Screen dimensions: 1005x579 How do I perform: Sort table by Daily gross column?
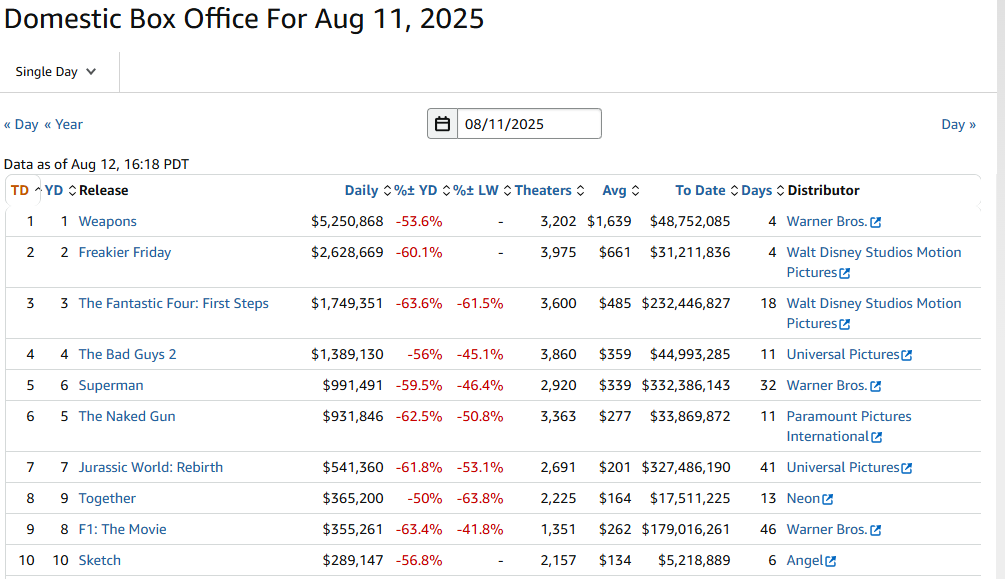point(367,190)
